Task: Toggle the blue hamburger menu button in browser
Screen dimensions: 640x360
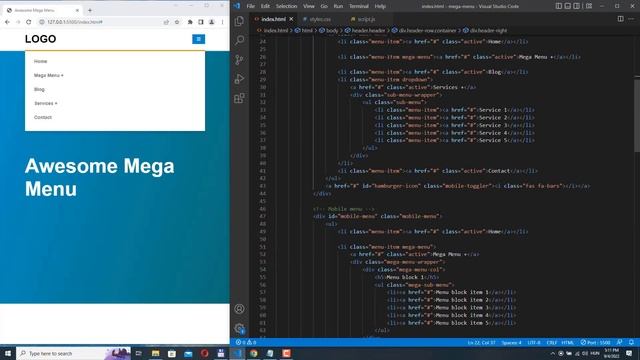Action: click(x=199, y=39)
